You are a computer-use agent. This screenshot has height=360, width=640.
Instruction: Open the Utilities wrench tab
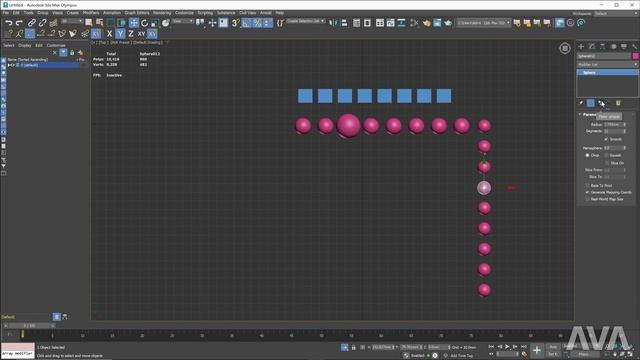tap(634, 47)
